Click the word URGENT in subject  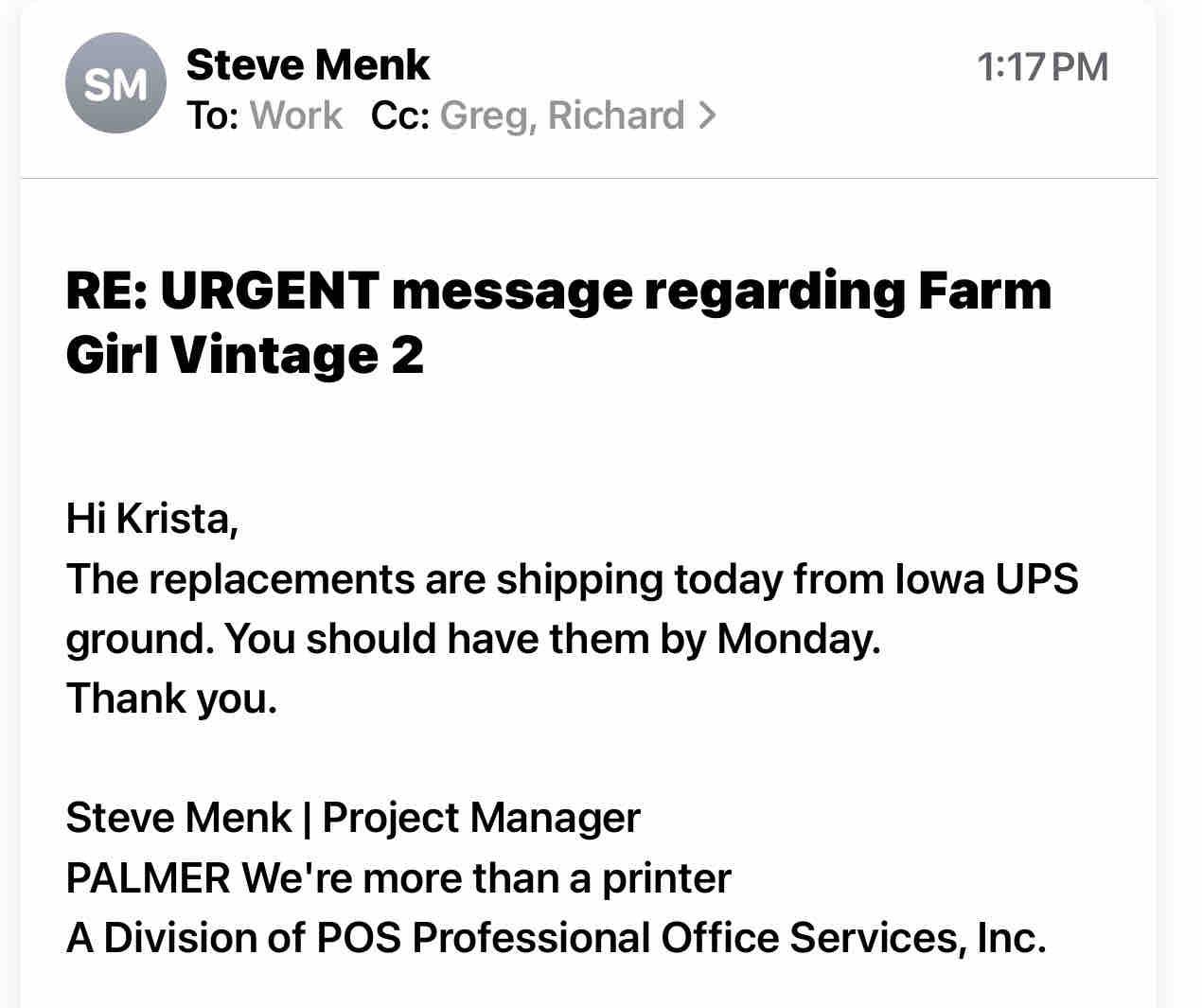pos(270,290)
